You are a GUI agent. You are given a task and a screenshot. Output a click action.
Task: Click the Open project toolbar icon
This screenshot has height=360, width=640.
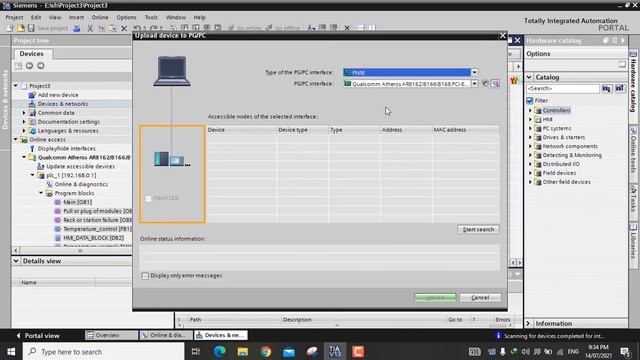[20, 28]
